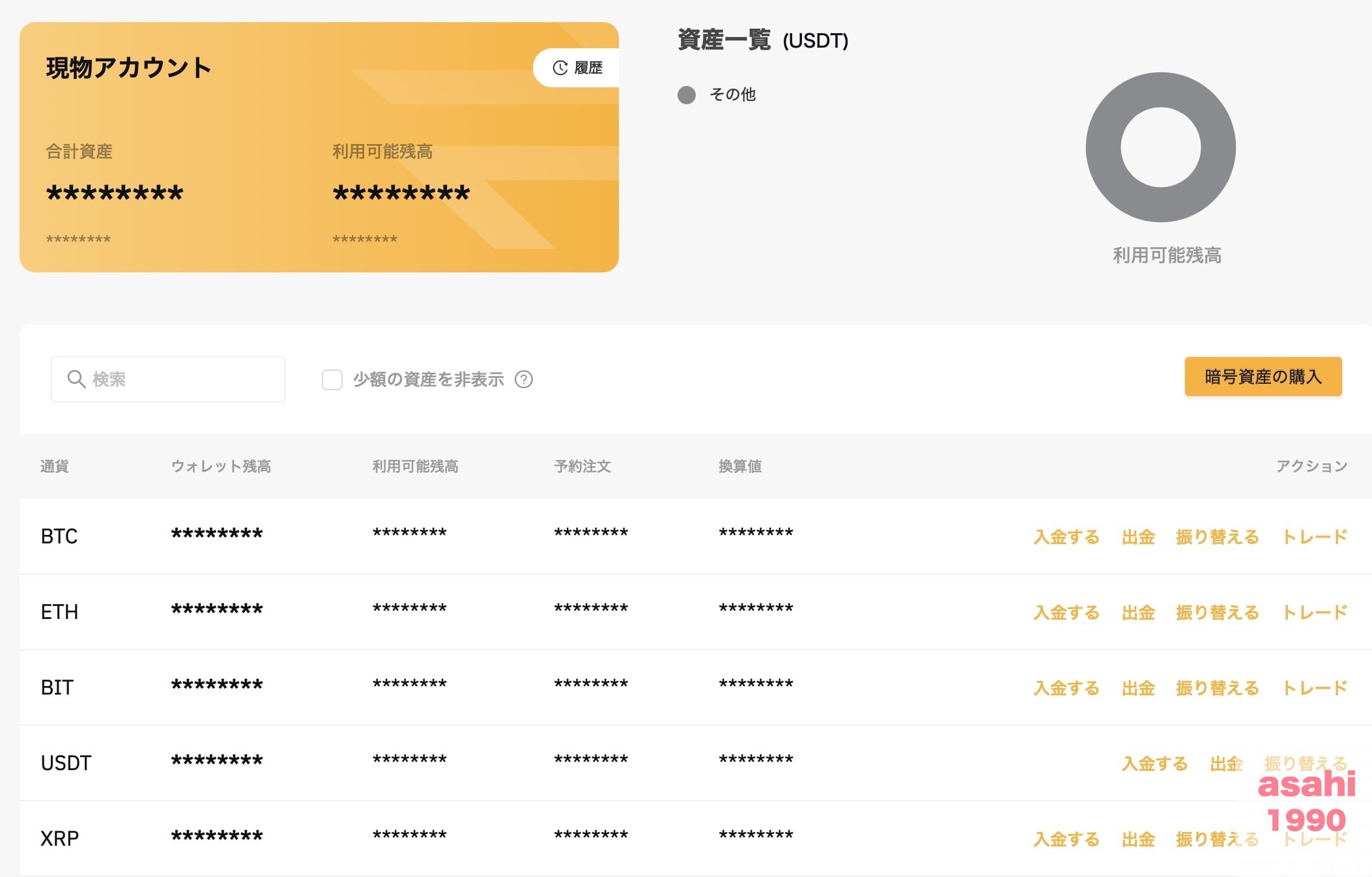Click 出金 in the BTC row

(1138, 537)
